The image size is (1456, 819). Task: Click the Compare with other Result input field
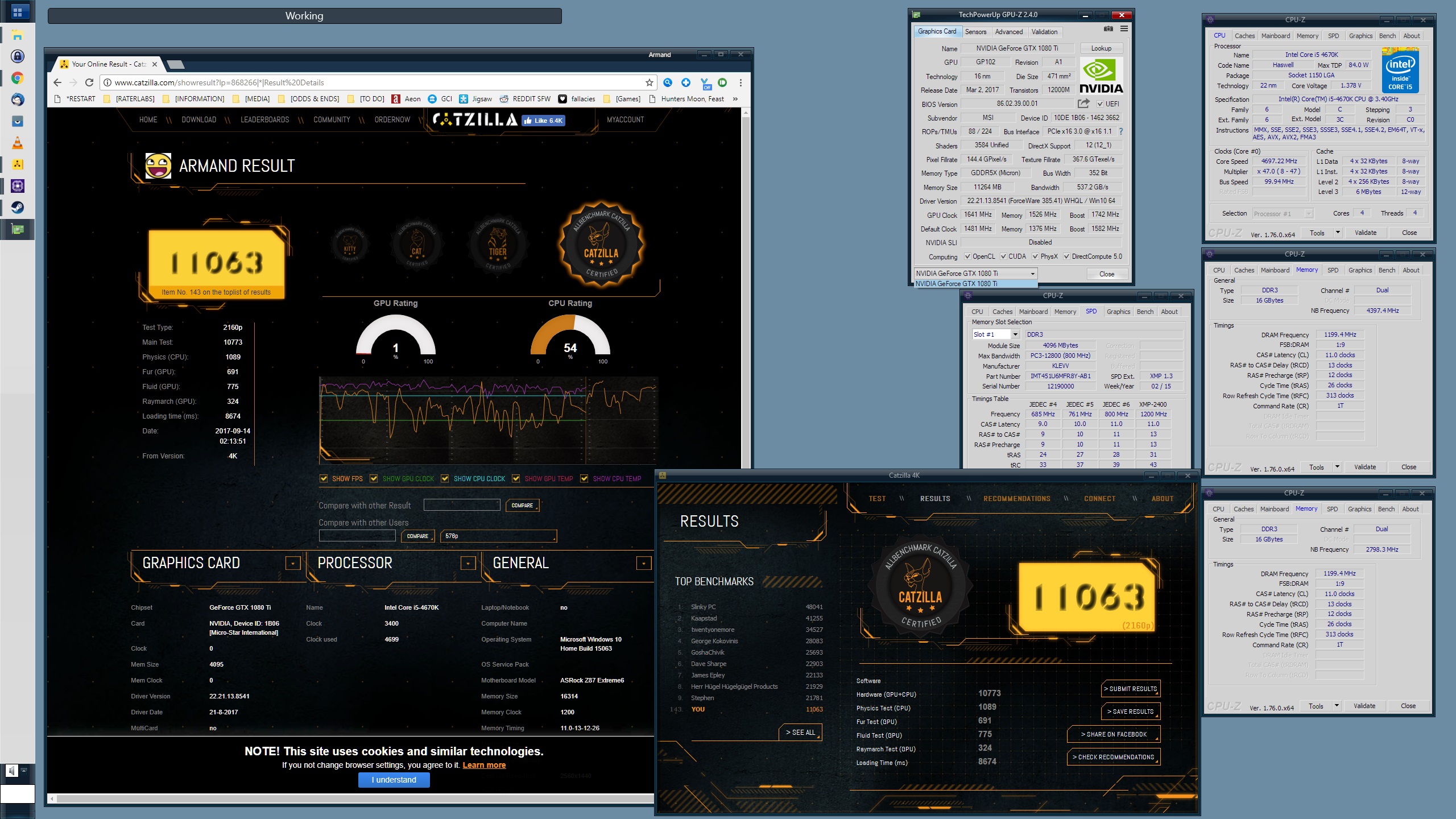[462, 505]
